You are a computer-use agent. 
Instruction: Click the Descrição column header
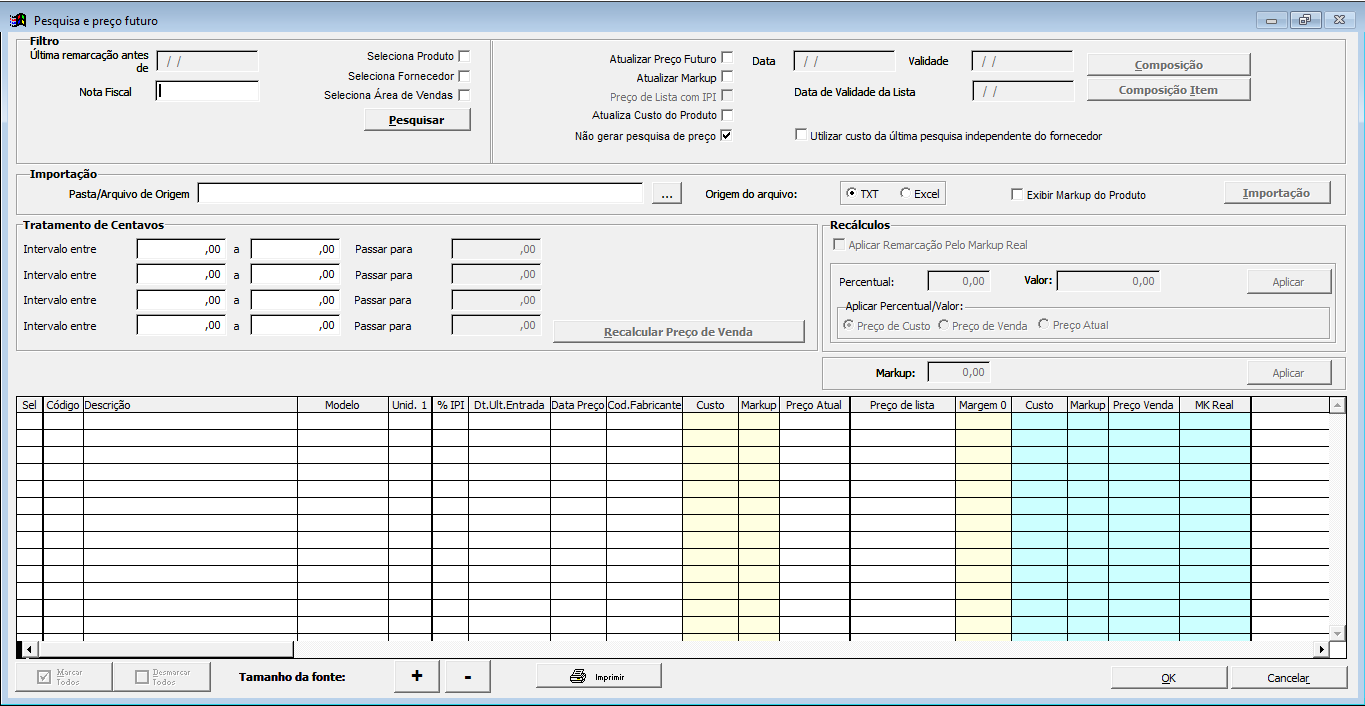(x=190, y=405)
